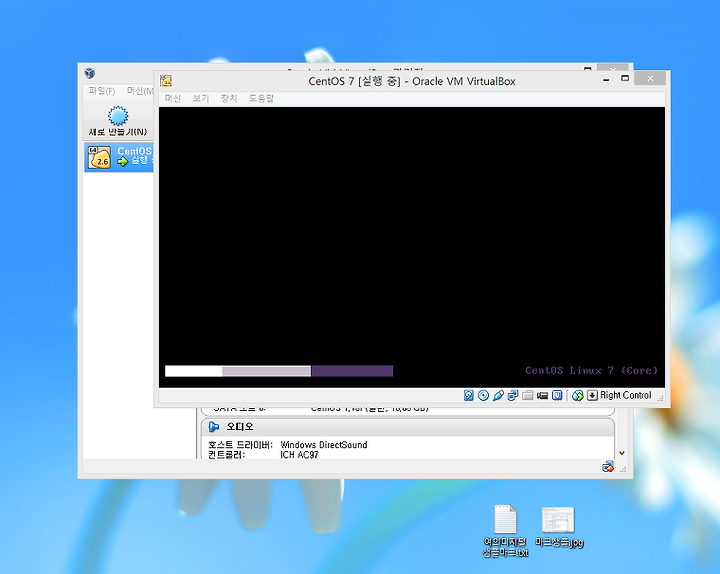This screenshot has width=720, height=574.
Task: Click the video capture status icon
Action: coord(542,395)
